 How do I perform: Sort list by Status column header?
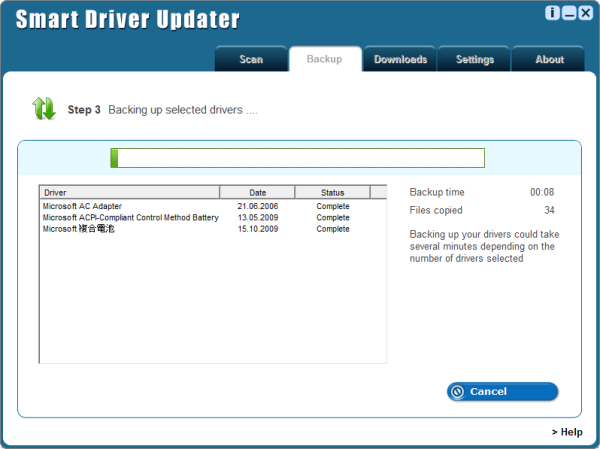[333, 193]
